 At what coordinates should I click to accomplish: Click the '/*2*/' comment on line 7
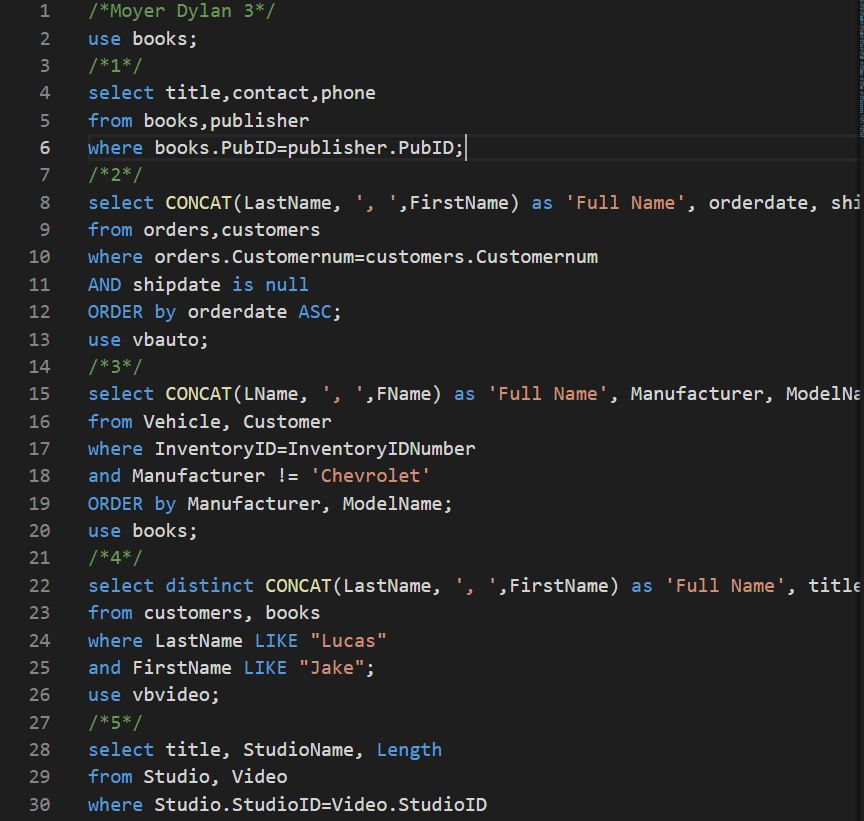(x=115, y=175)
